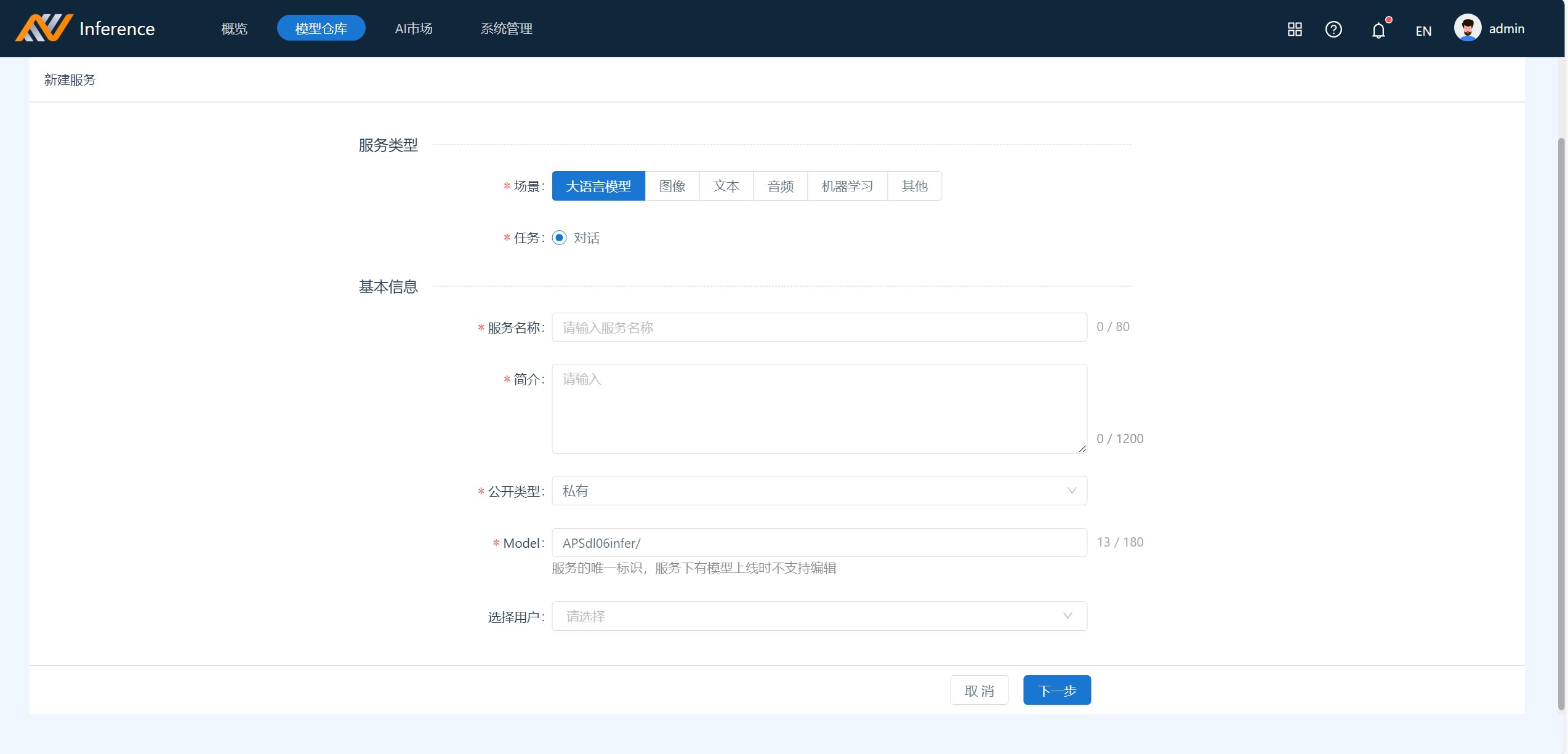Focus the 服务名称 input field
The height and width of the screenshot is (754, 1568).
(x=819, y=327)
